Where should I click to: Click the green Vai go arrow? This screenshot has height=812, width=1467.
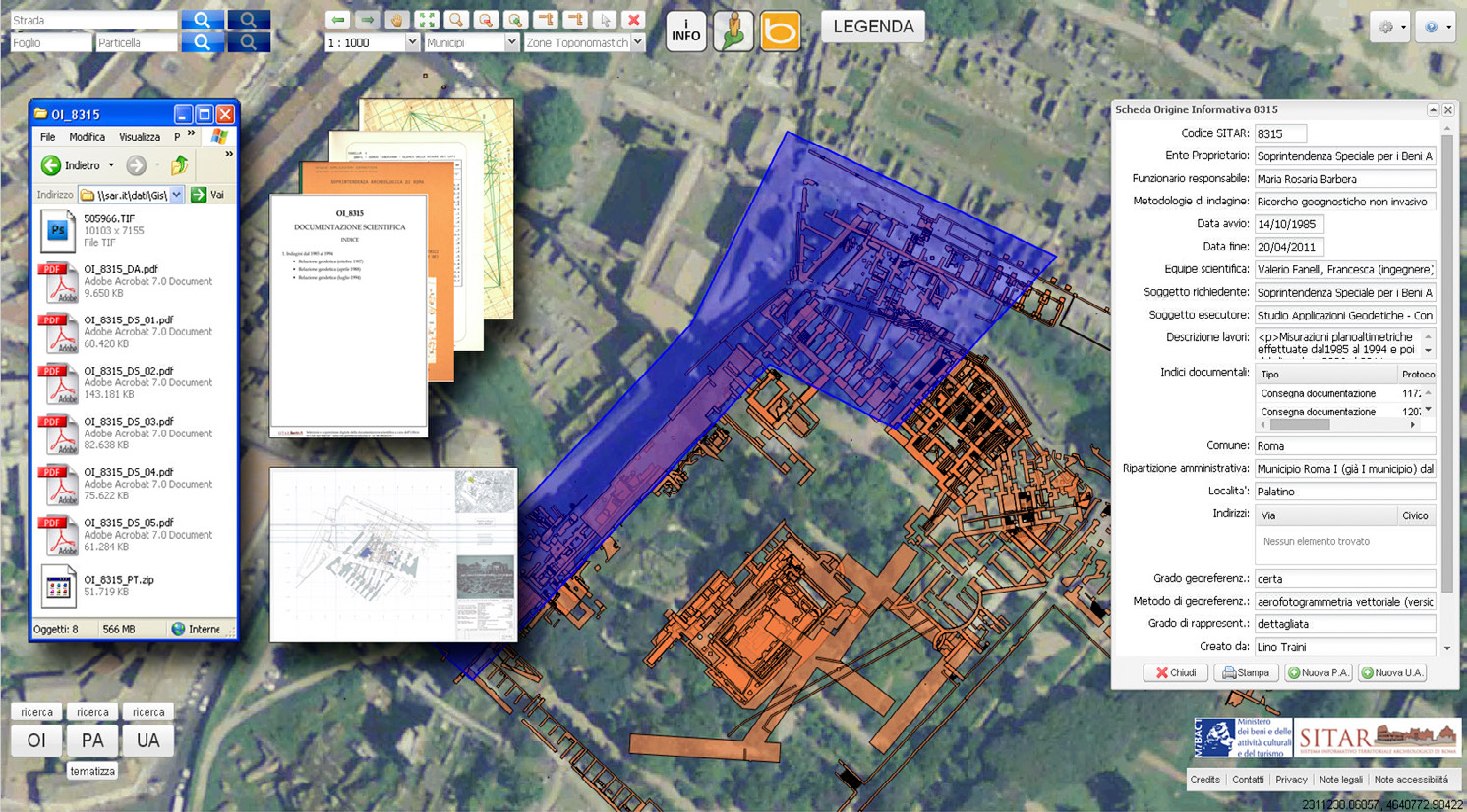[199, 195]
